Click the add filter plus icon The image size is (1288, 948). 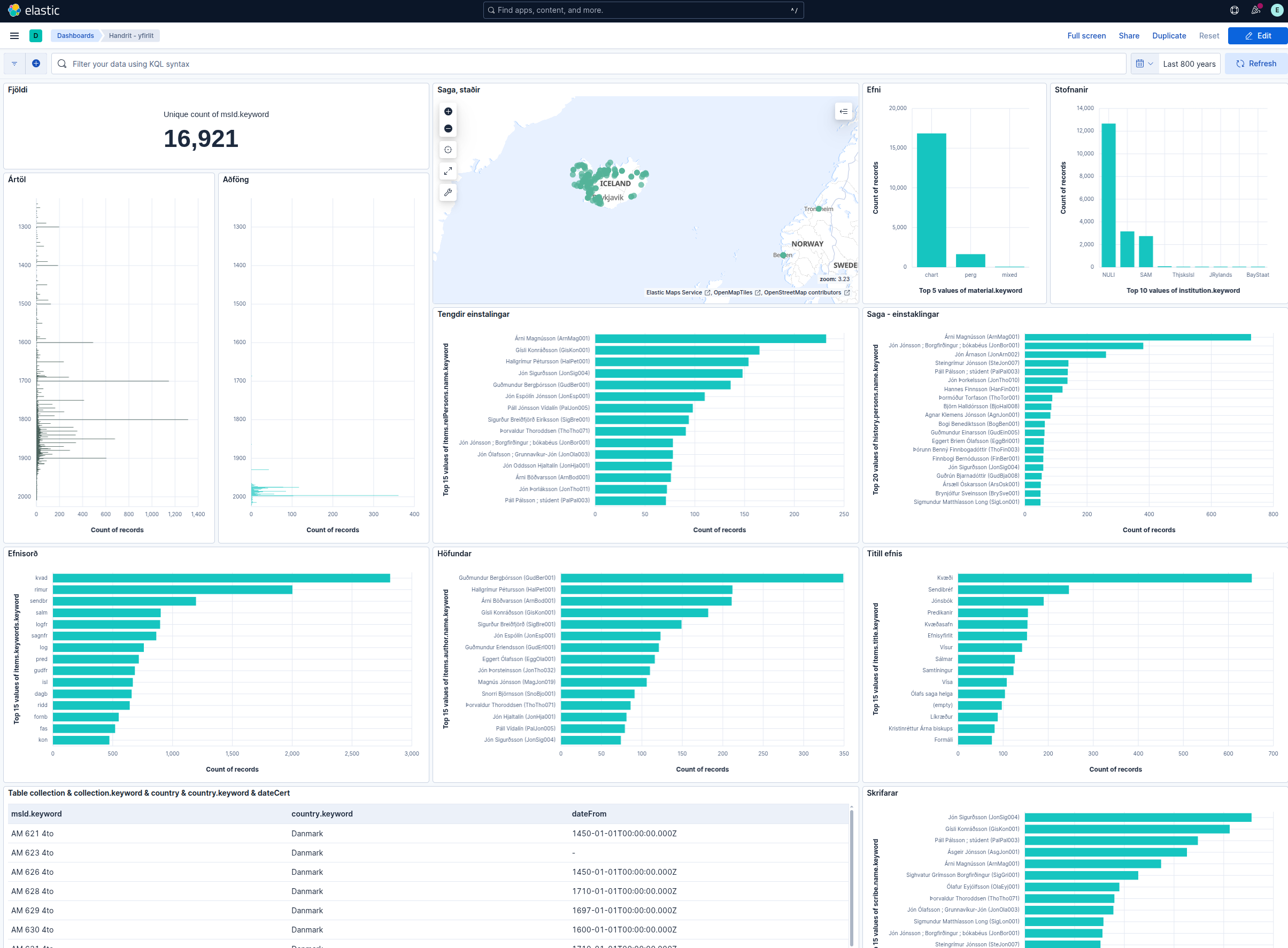click(36, 64)
